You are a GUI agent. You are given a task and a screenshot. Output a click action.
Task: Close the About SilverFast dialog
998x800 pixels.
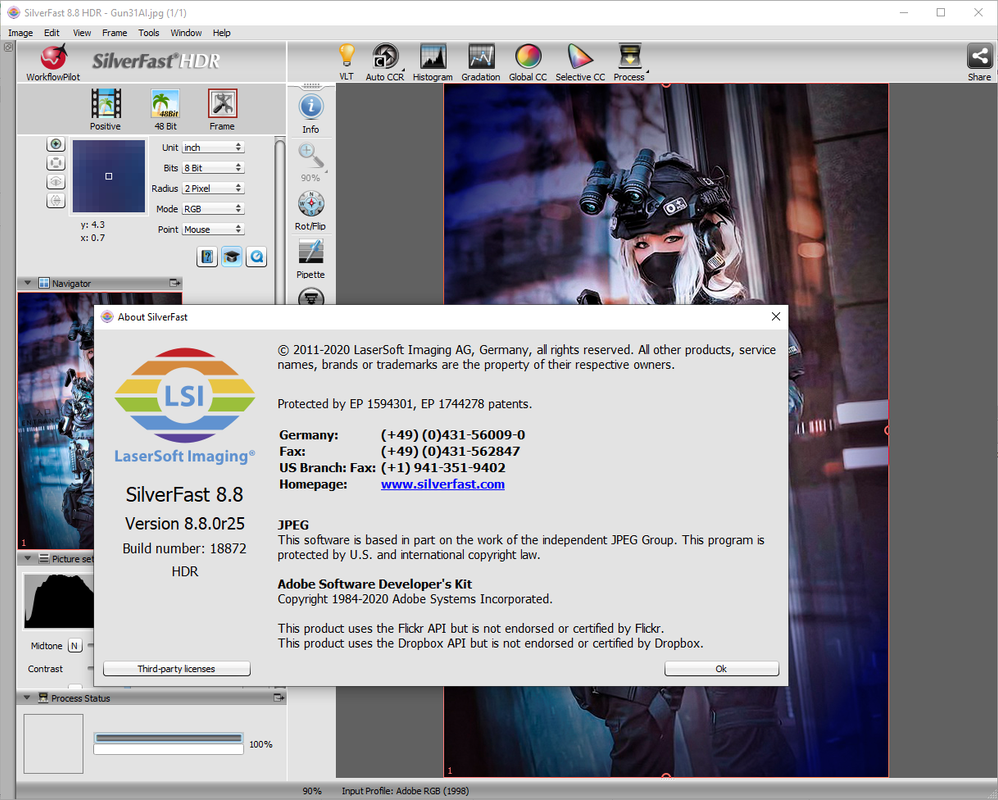pyautogui.click(x=775, y=316)
